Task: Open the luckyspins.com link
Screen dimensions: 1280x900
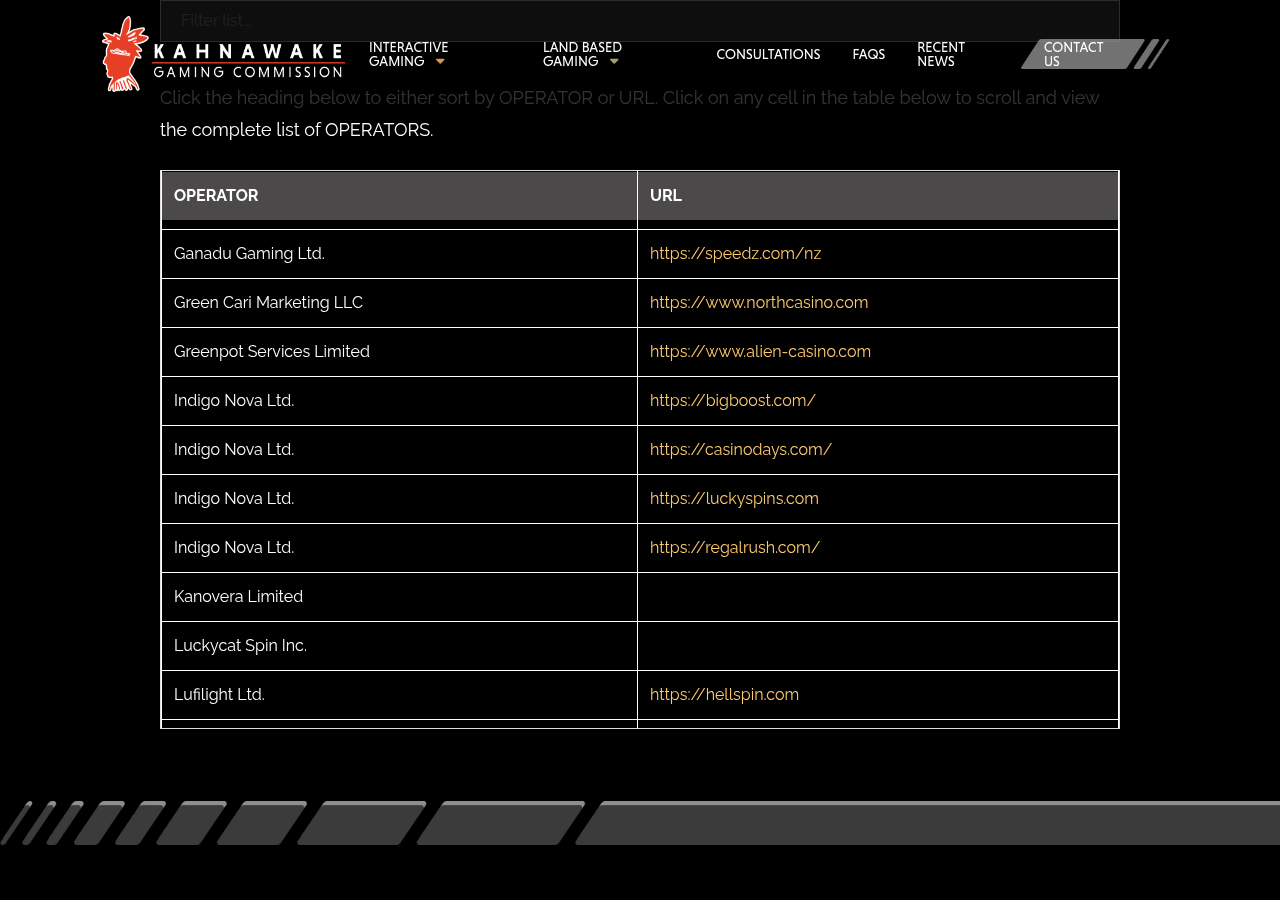Action: point(734,499)
